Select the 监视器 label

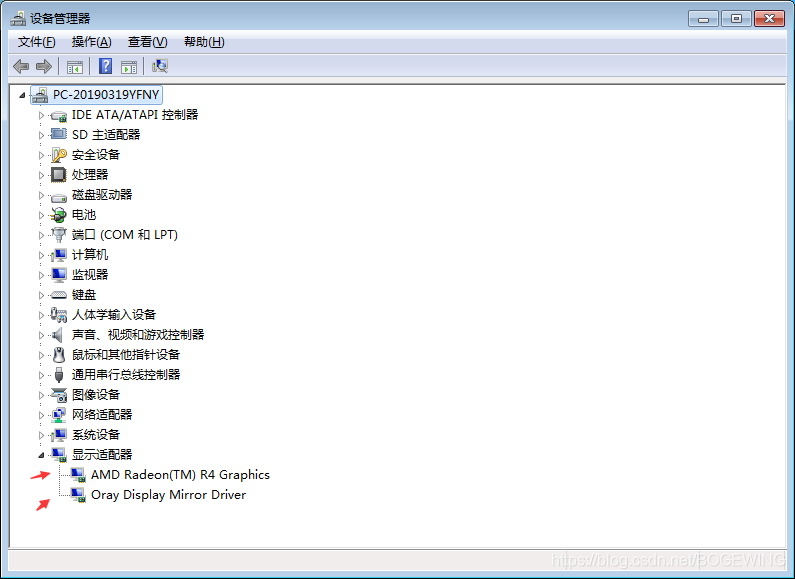point(90,275)
